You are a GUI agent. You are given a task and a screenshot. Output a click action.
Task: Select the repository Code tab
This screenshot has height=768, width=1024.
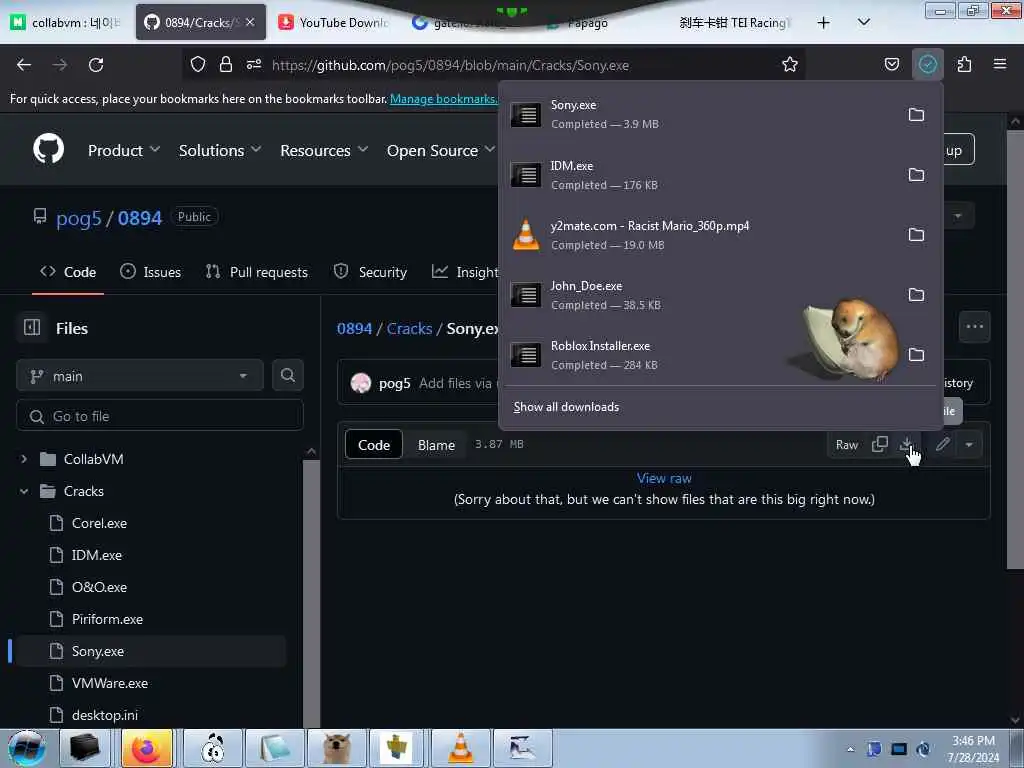tap(68, 272)
